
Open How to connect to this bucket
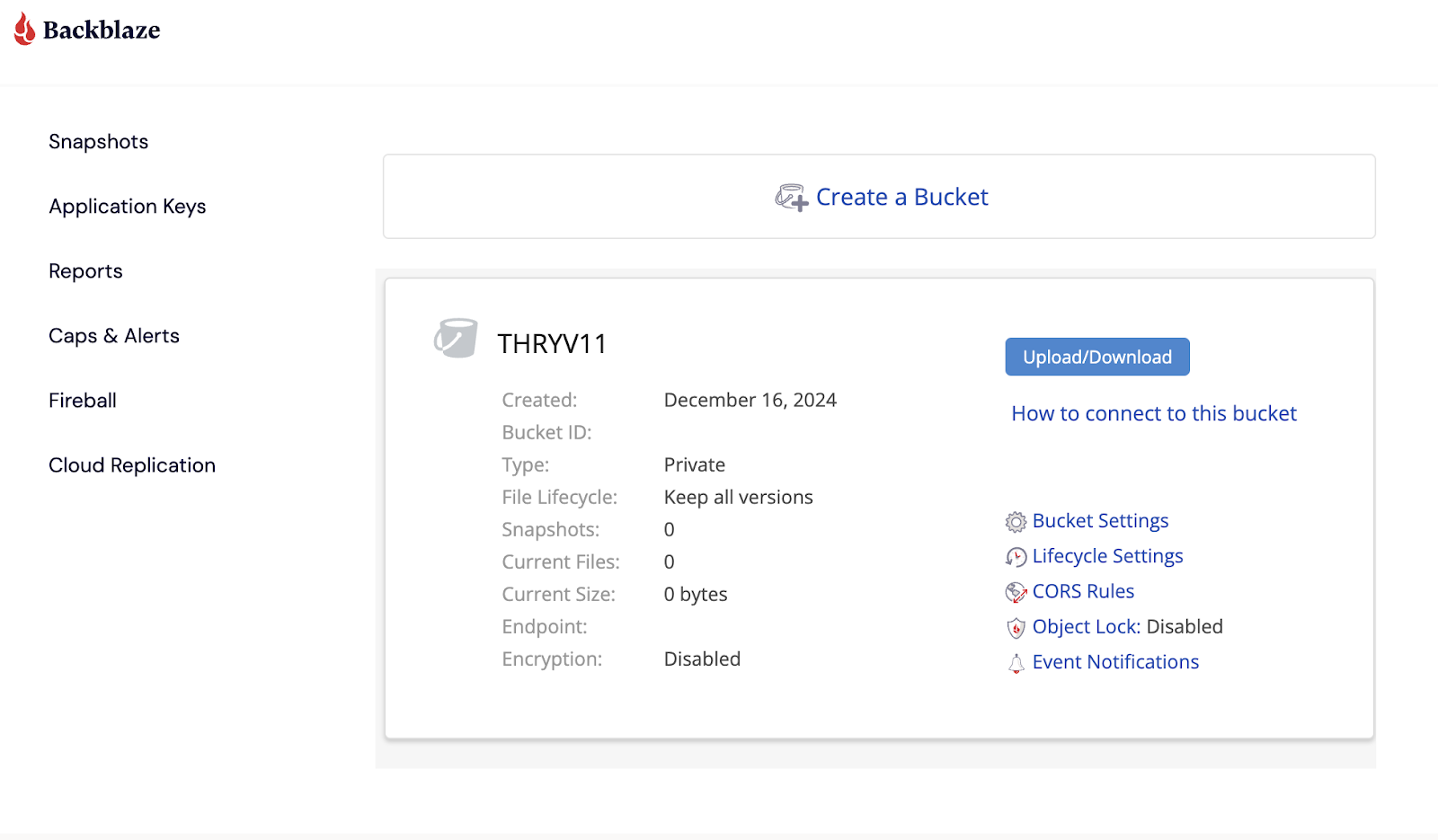coord(1154,413)
